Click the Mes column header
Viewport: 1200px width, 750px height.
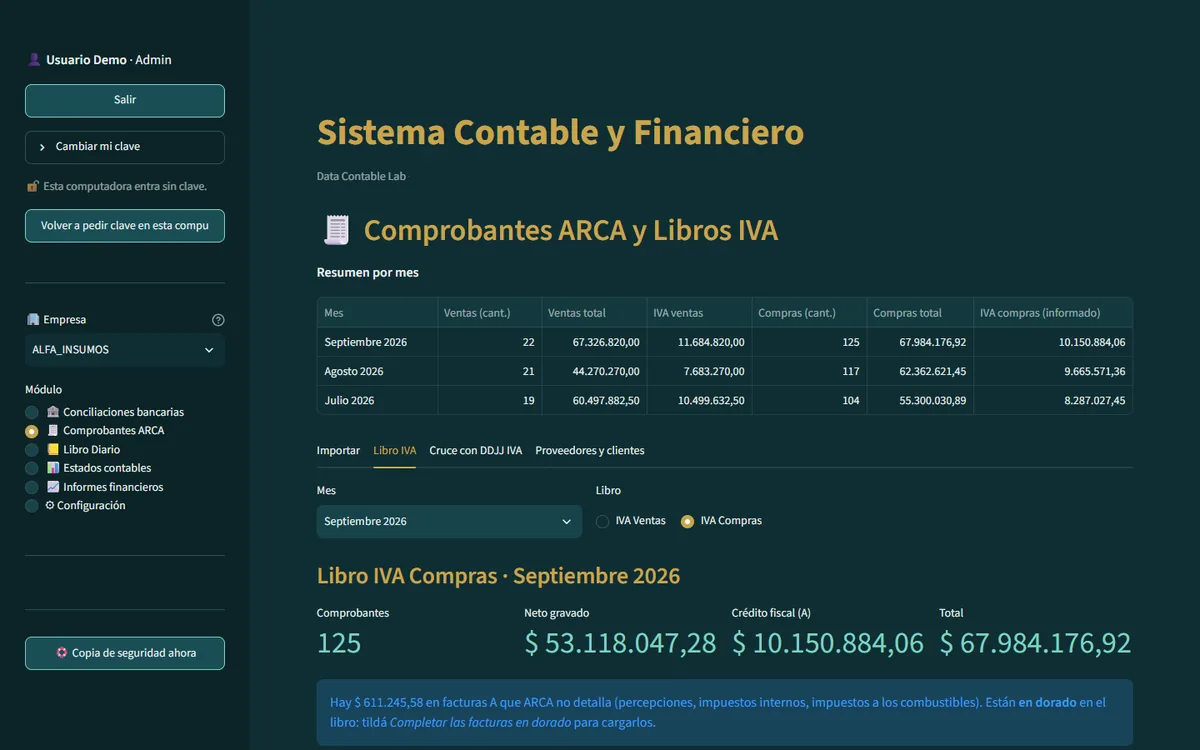(x=377, y=313)
